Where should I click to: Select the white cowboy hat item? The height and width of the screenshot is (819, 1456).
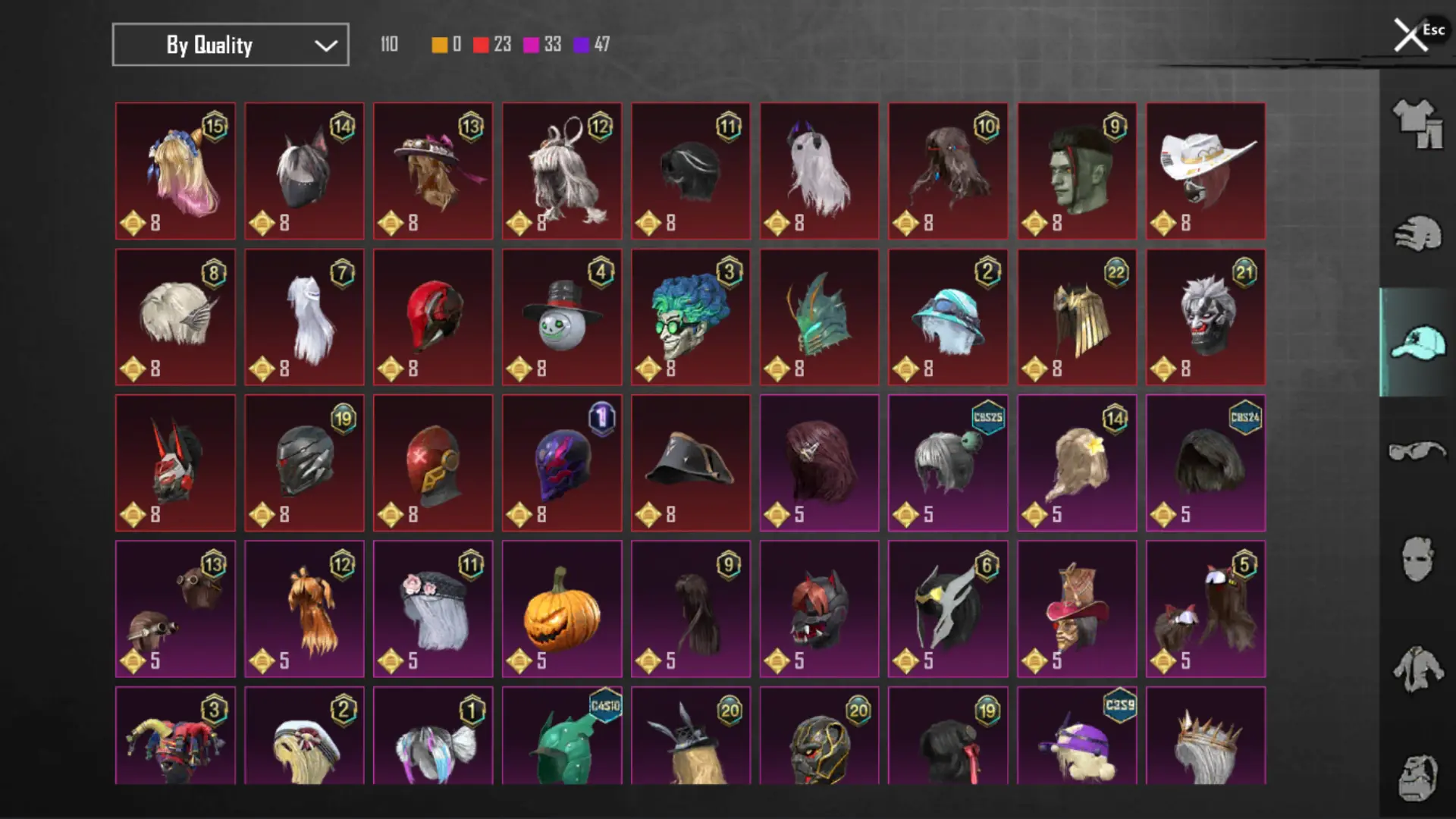[1206, 171]
